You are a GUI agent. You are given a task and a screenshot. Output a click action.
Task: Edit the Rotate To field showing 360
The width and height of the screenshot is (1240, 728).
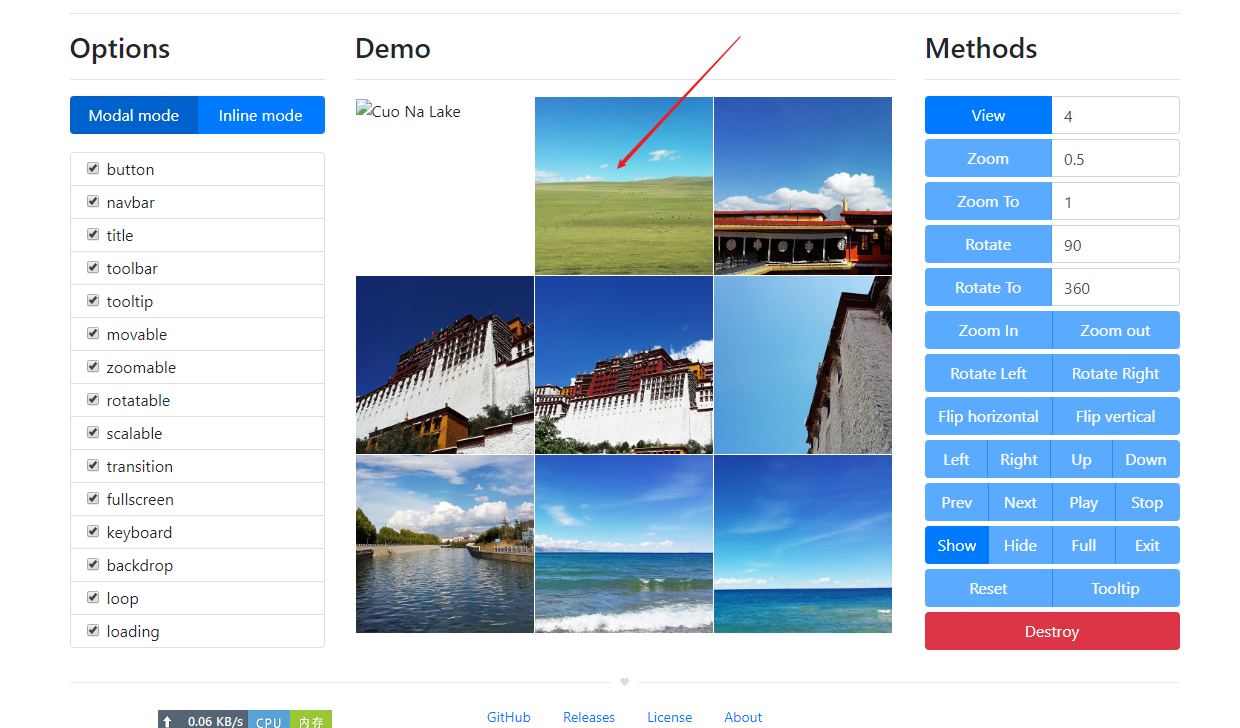[x=1116, y=287]
